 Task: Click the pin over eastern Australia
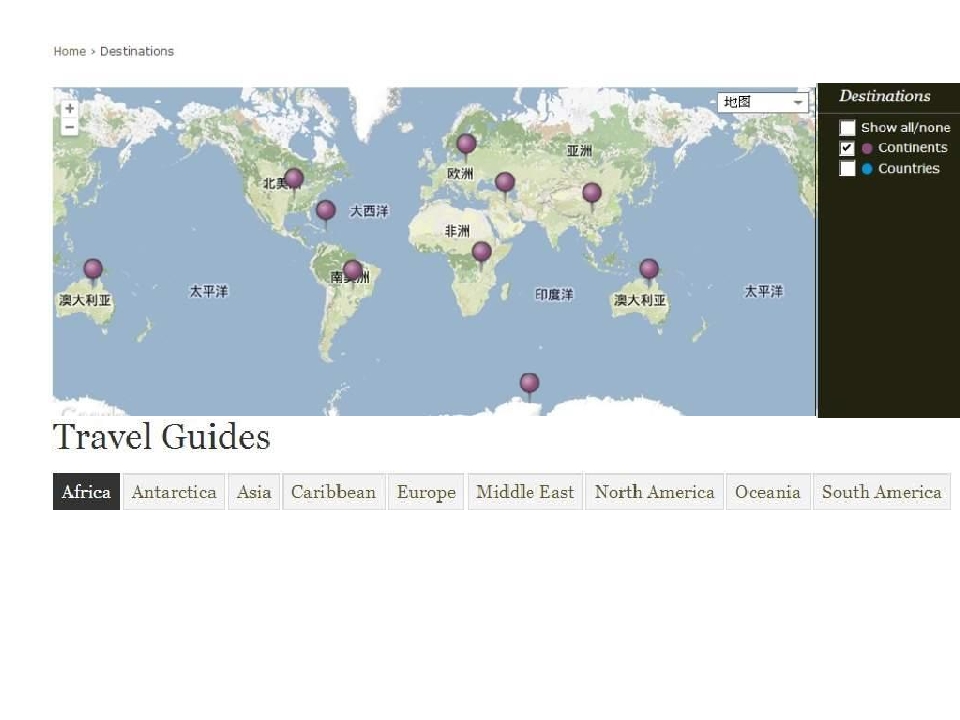tap(649, 268)
